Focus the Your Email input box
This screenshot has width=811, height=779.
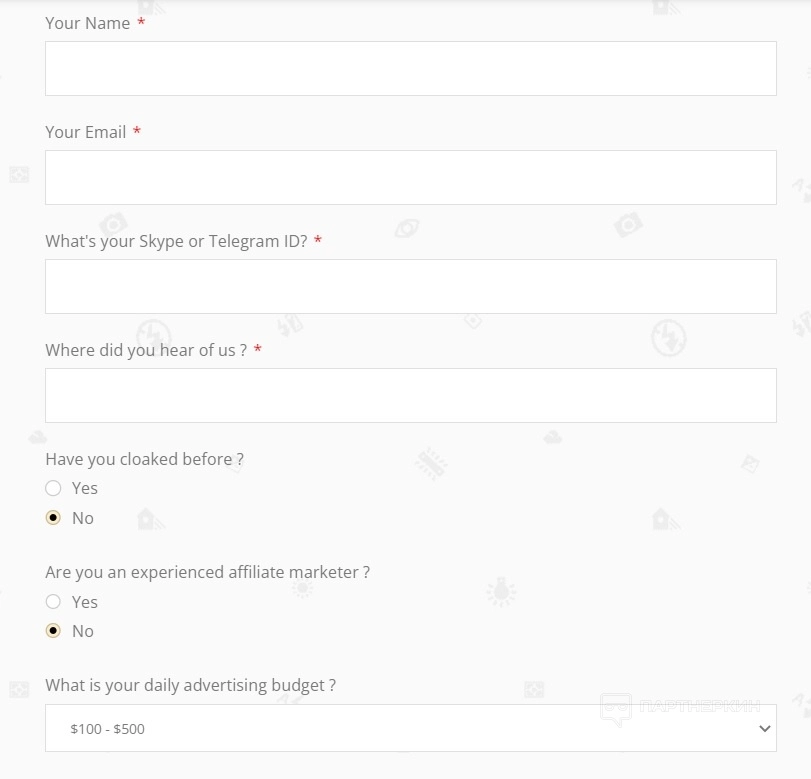(x=410, y=177)
